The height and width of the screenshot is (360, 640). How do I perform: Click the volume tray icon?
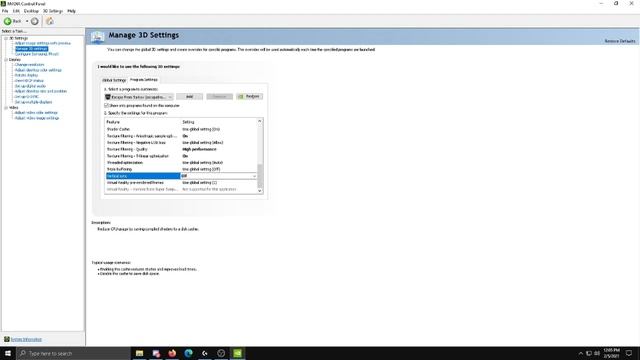point(597,353)
